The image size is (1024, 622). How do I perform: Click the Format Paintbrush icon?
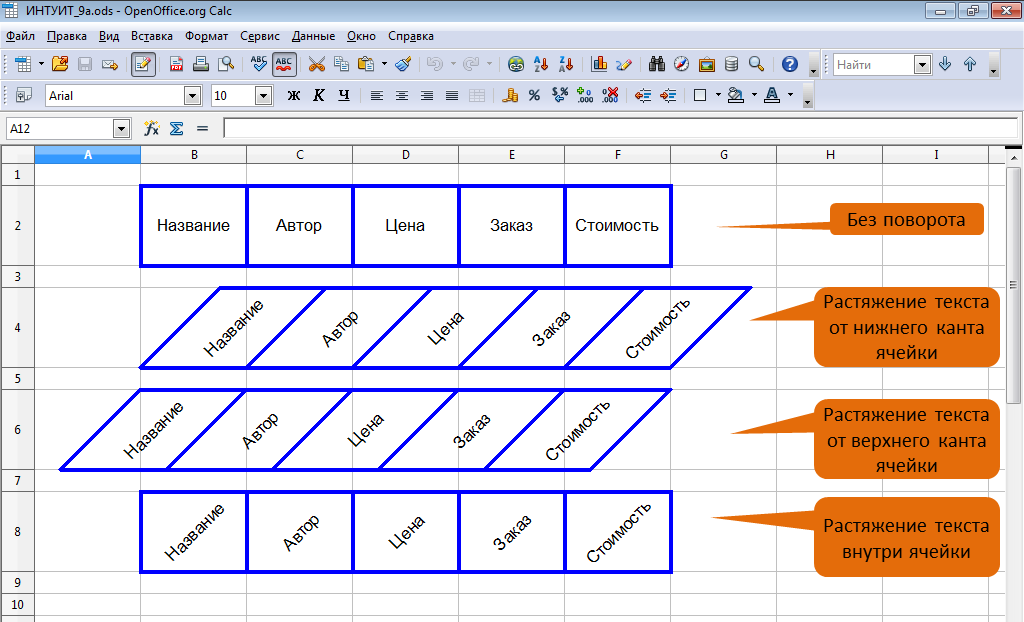point(403,64)
